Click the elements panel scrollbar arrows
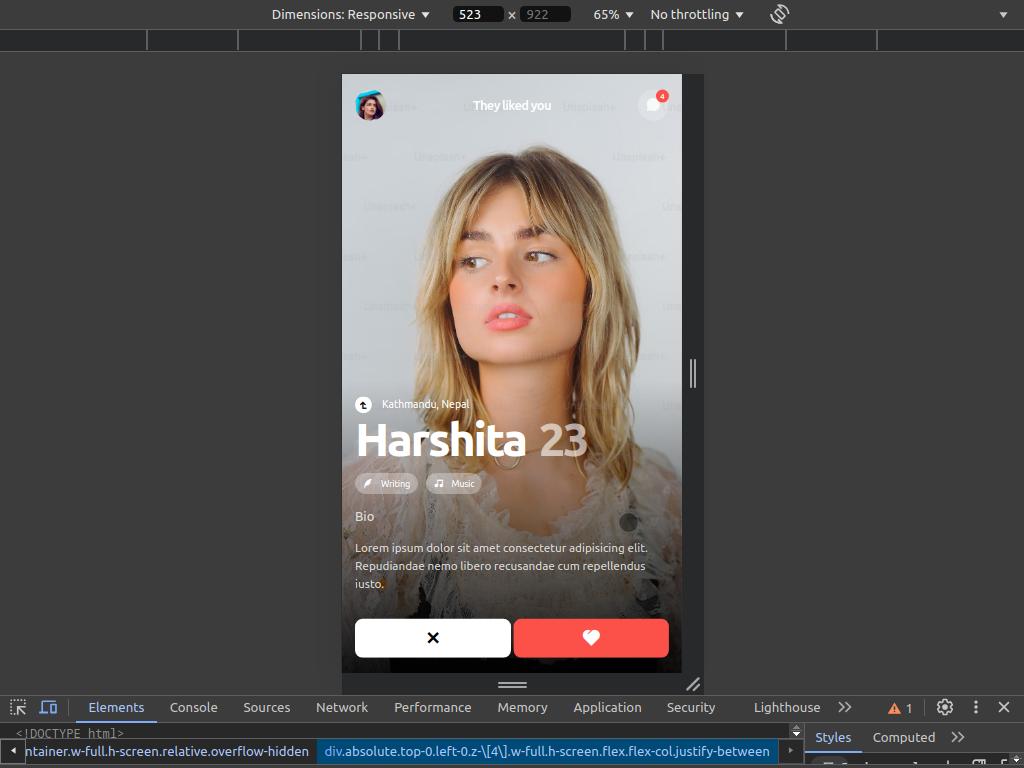This screenshot has height=768, width=1024. point(796,731)
